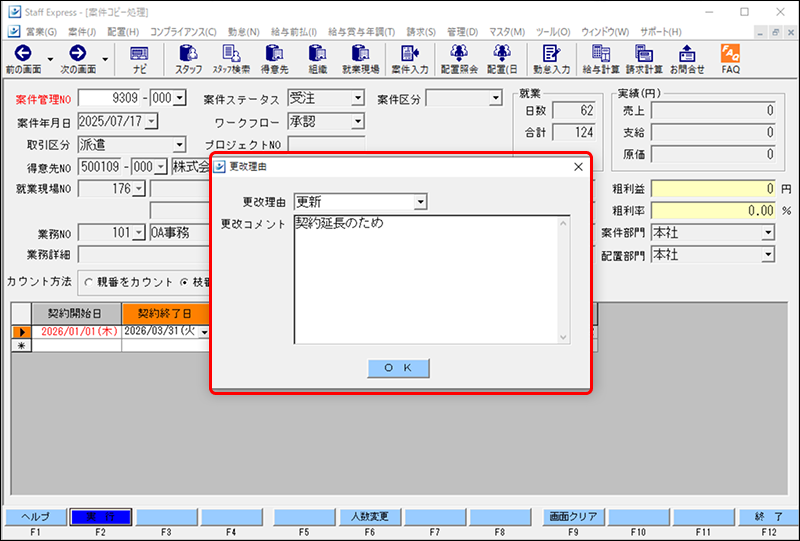Open the 給与計算 payroll icon
Image resolution: width=800 pixels, height=541 pixels.
(601, 53)
